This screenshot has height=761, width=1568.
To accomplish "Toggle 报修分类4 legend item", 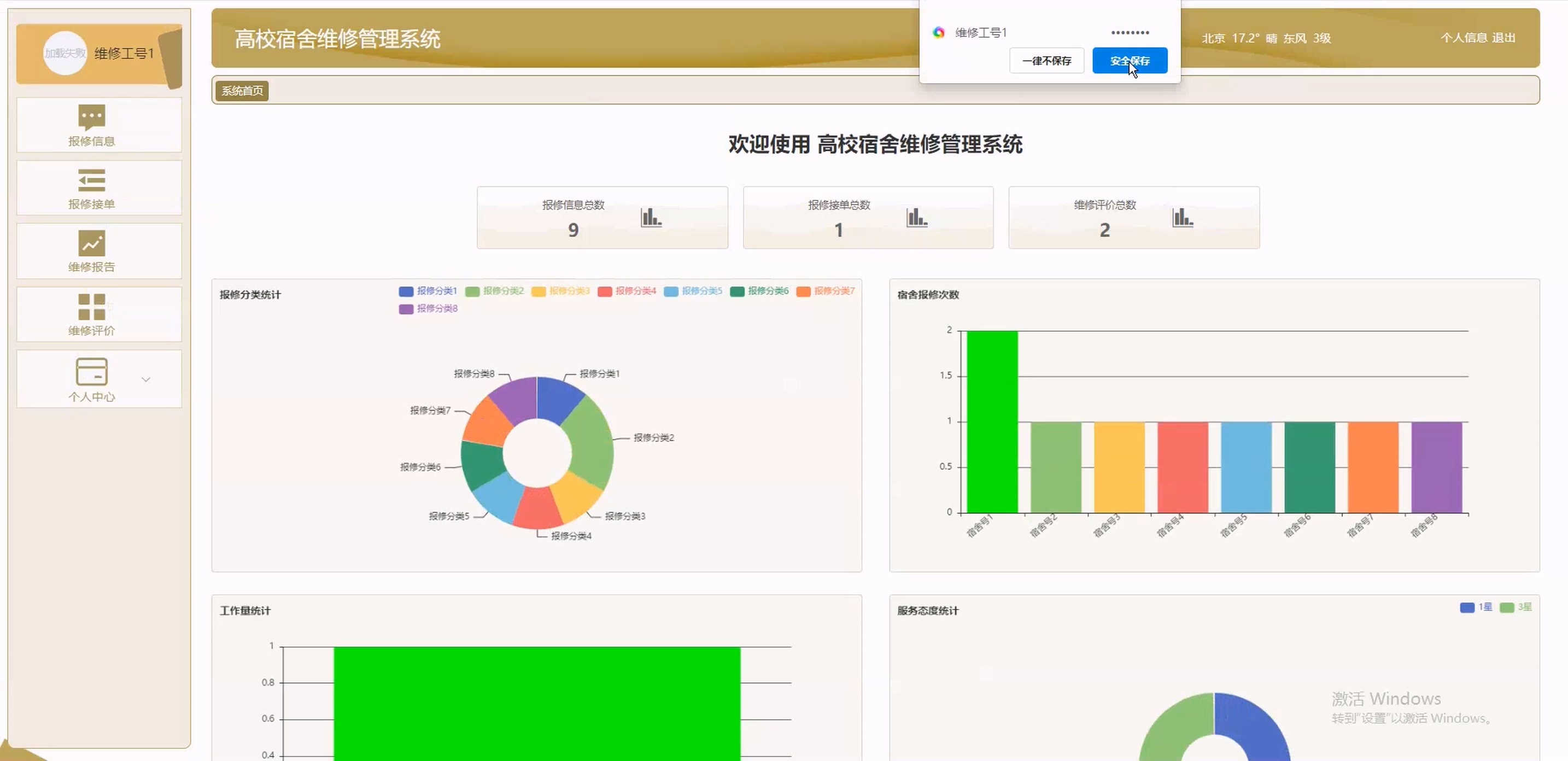I will click(627, 291).
